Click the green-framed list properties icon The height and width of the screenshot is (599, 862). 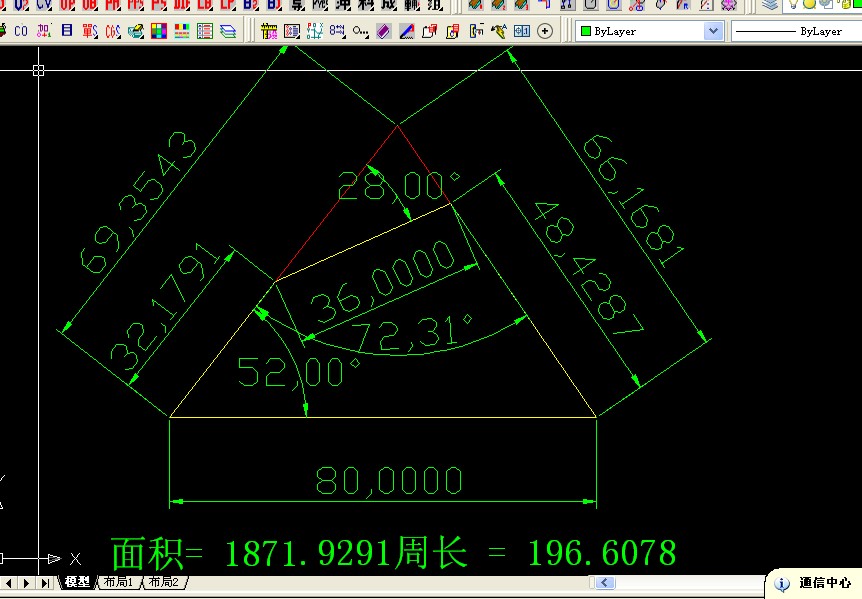pyautogui.click(x=205, y=31)
